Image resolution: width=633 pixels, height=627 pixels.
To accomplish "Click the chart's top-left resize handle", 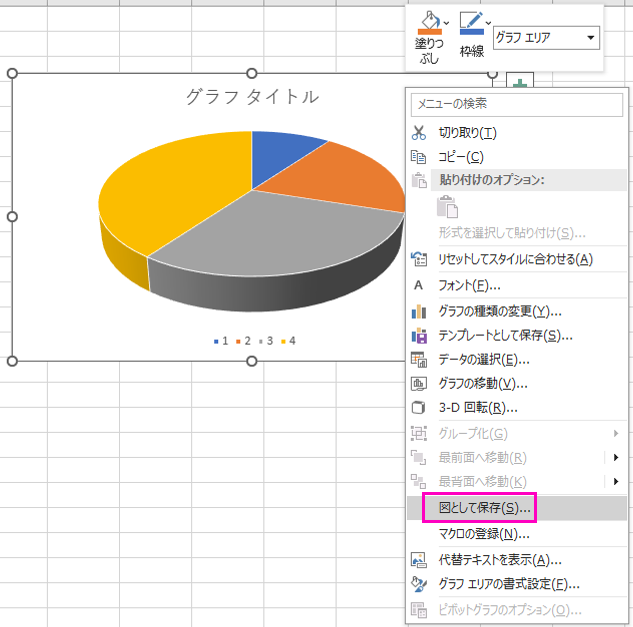I will pos(13,73).
